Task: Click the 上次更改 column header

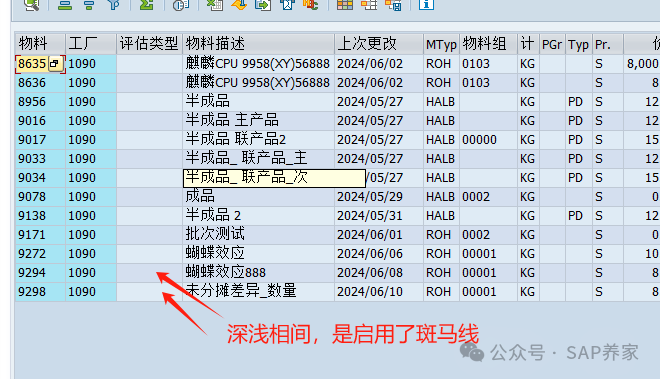Action: [x=378, y=44]
